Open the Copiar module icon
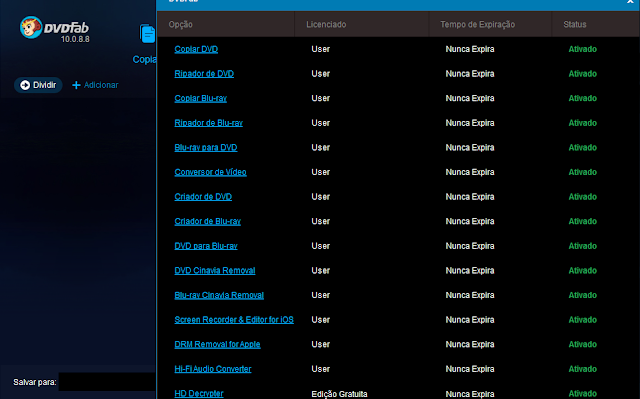640x399 pixels. pos(147,34)
